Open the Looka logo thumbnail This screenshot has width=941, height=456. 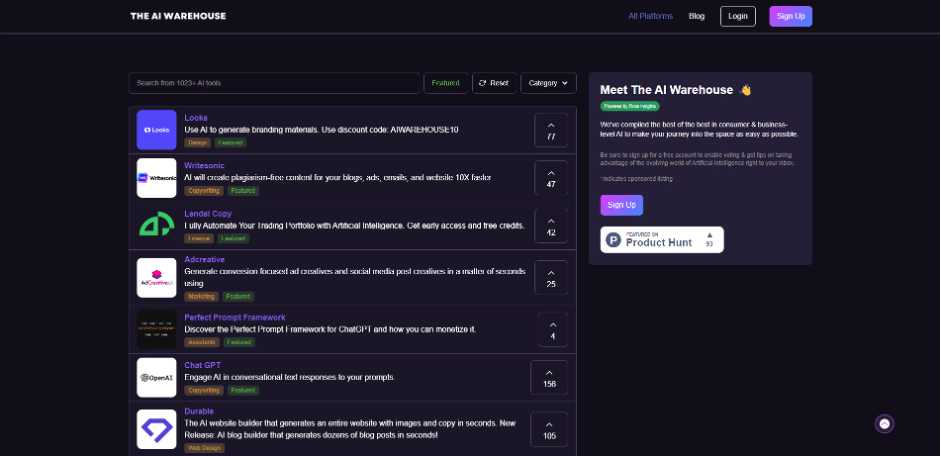[156, 130]
